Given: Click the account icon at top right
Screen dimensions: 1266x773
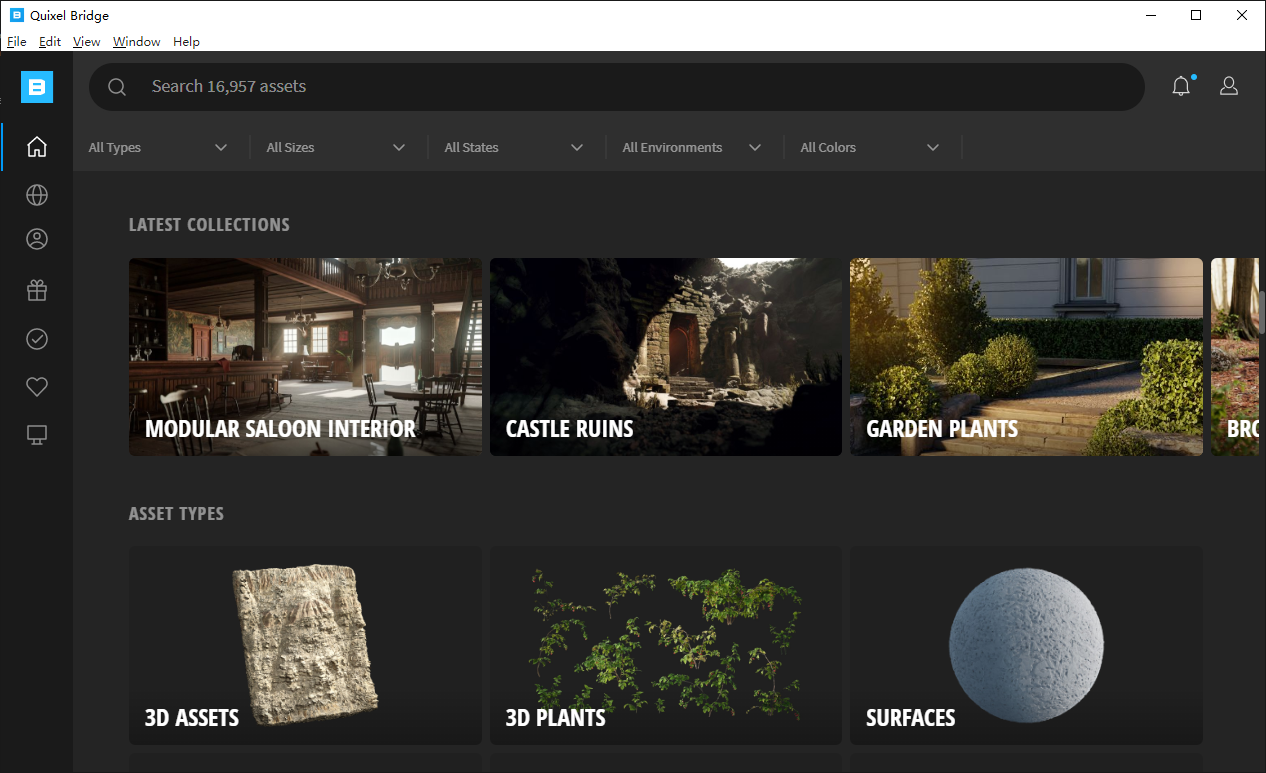Looking at the screenshot, I should (1229, 87).
